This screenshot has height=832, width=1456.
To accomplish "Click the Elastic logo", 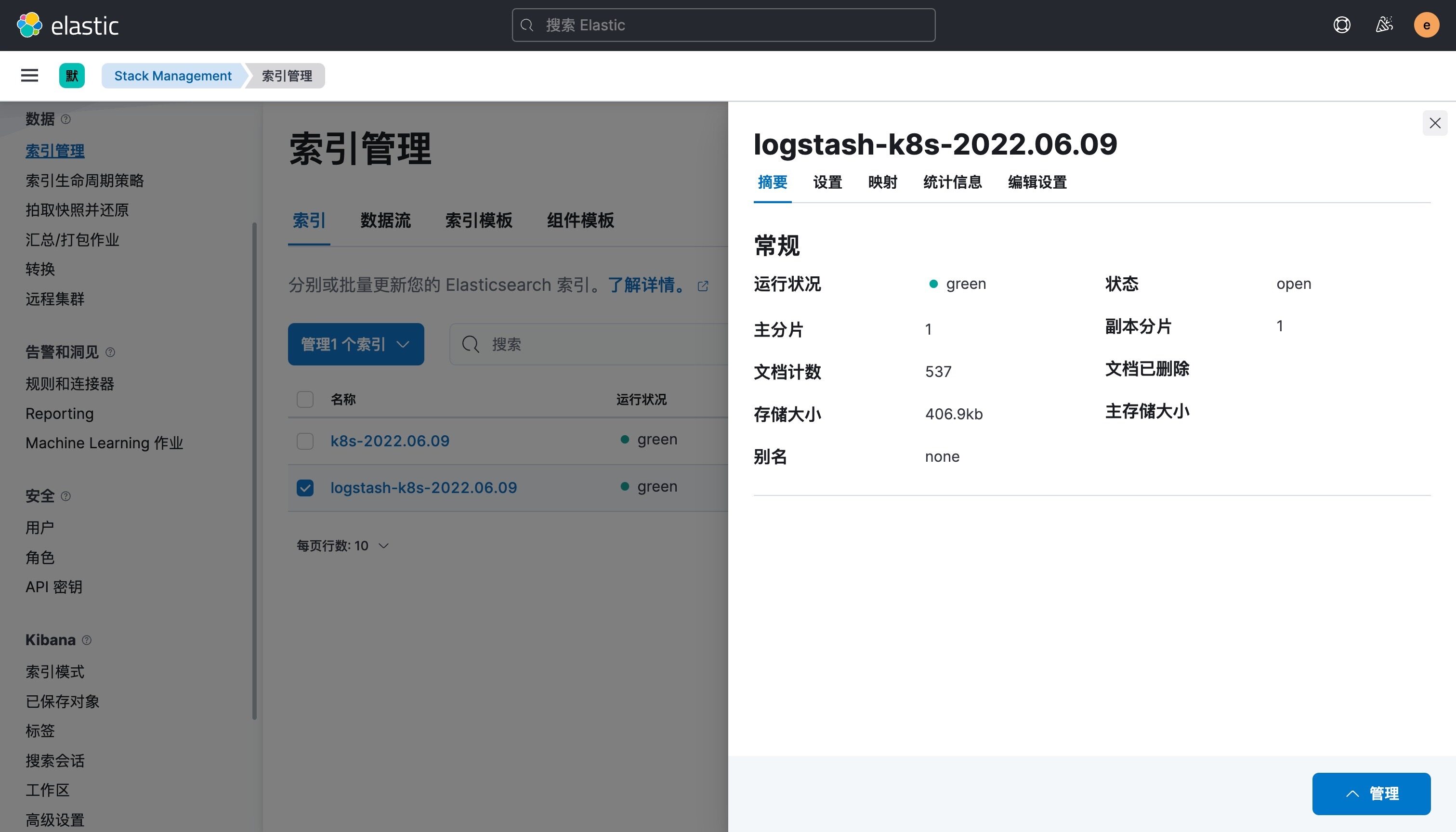I will pyautogui.click(x=68, y=25).
